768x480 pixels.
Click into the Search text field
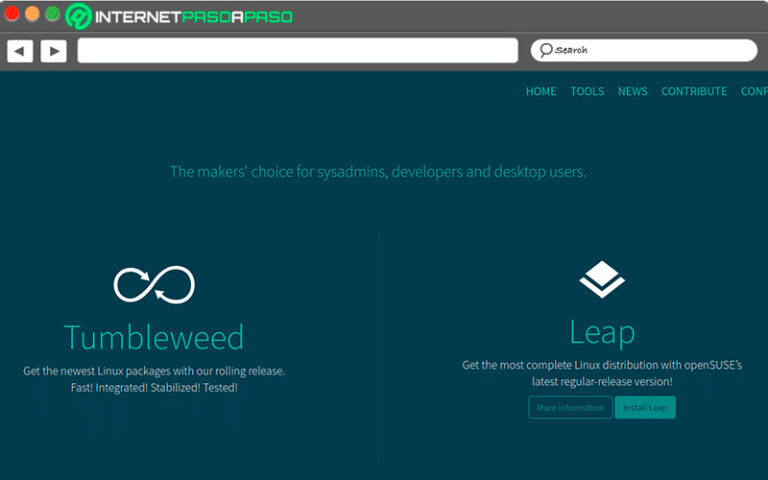650,50
